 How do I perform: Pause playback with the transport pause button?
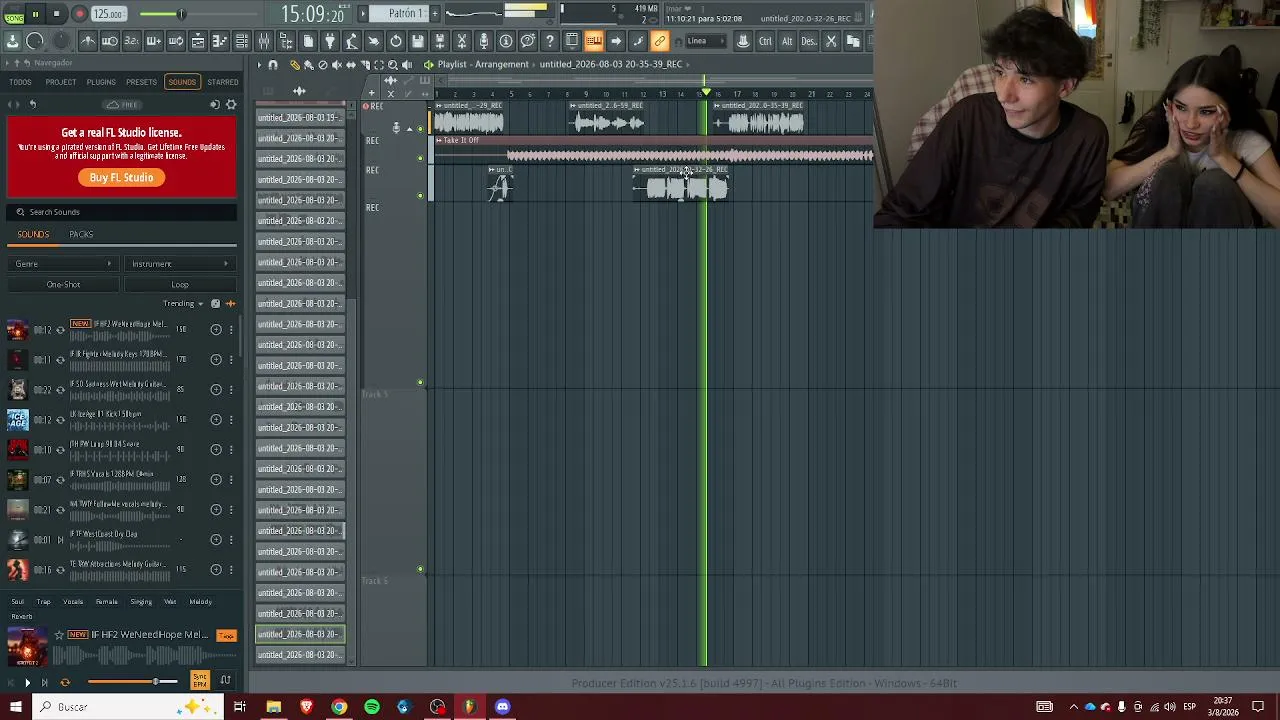coord(35,14)
